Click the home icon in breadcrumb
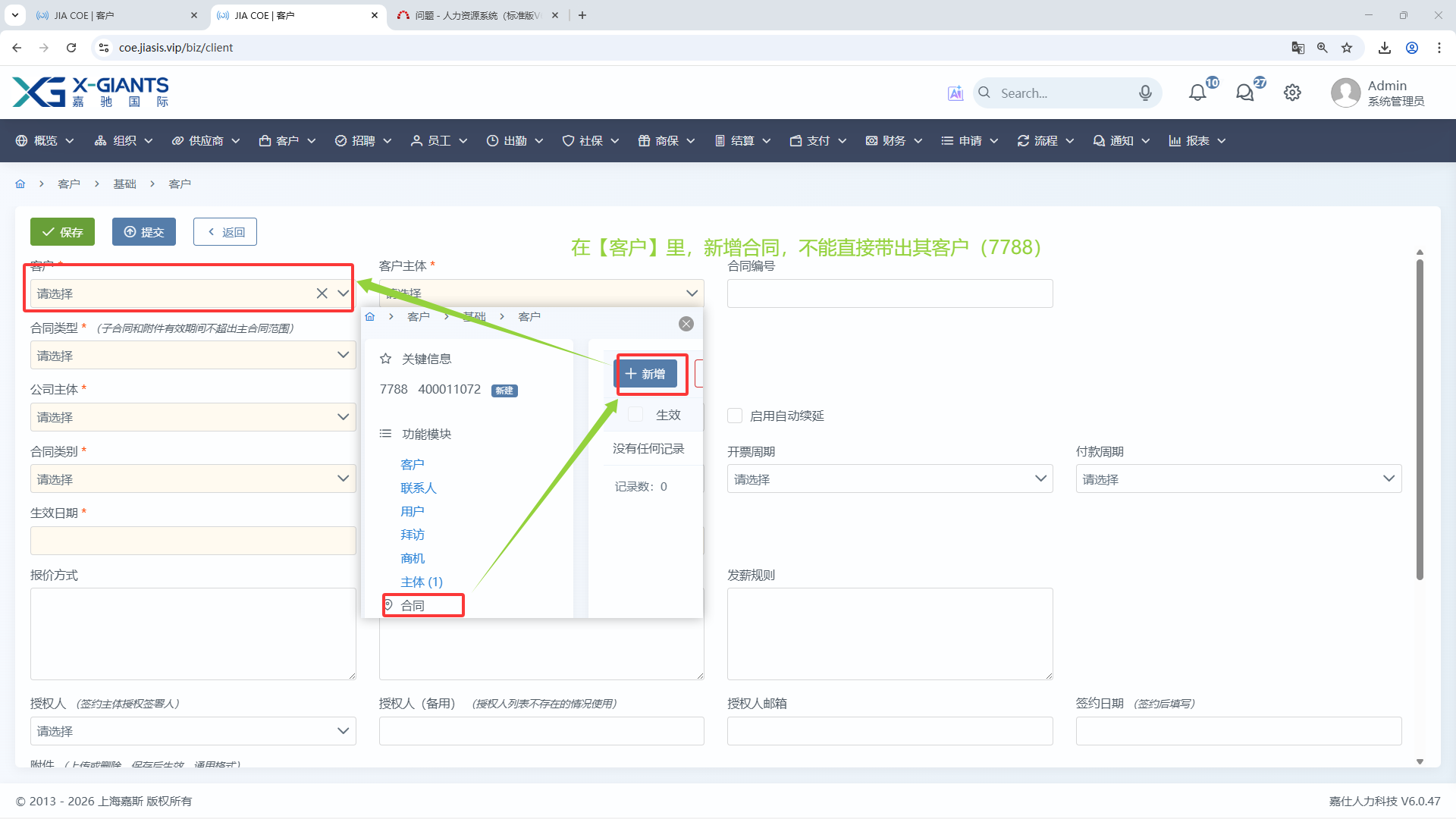The height and width of the screenshot is (819, 1456). coord(20,184)
